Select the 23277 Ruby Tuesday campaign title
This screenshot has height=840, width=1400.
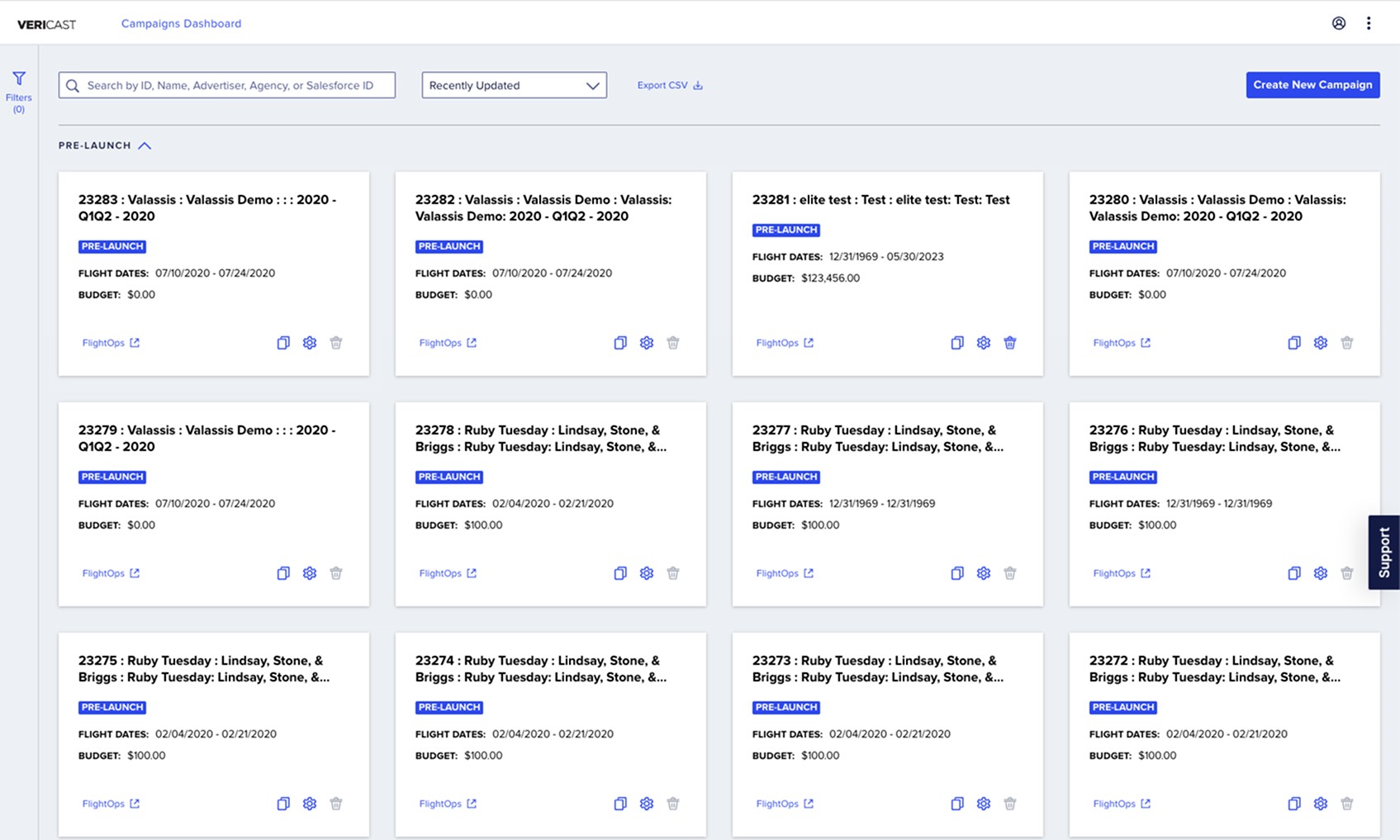(878, 439)
